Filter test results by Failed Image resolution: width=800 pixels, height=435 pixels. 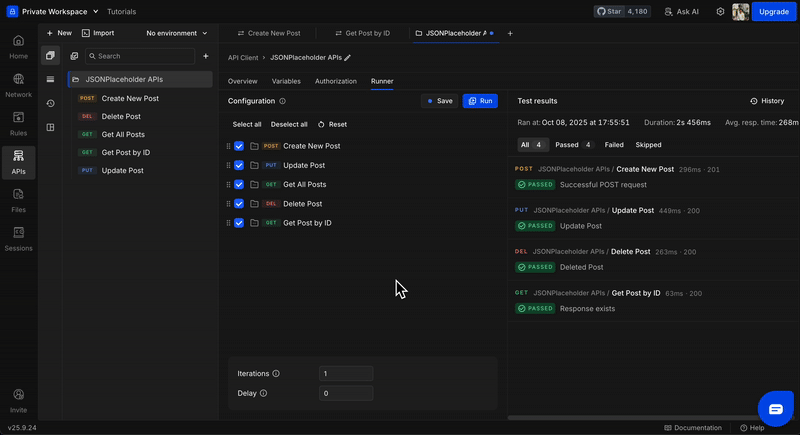tap(614, 145)
